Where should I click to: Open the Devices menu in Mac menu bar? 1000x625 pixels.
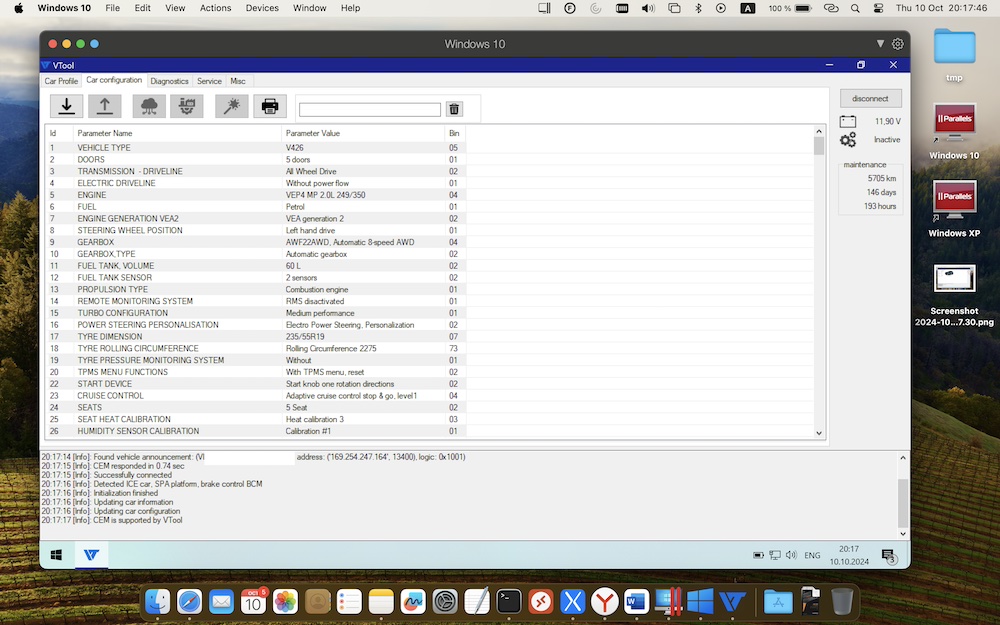pos(262,8)
